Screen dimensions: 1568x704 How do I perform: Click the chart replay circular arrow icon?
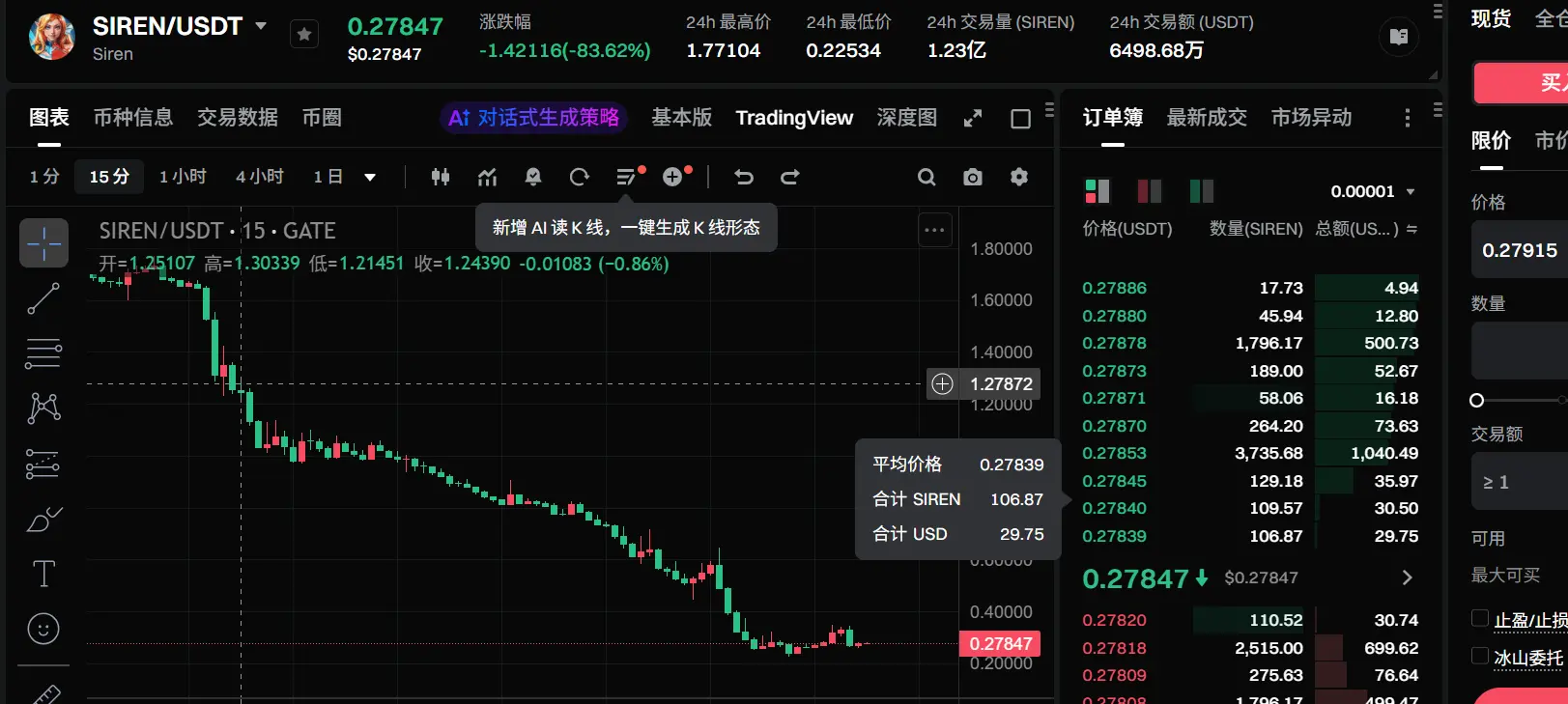580,177
